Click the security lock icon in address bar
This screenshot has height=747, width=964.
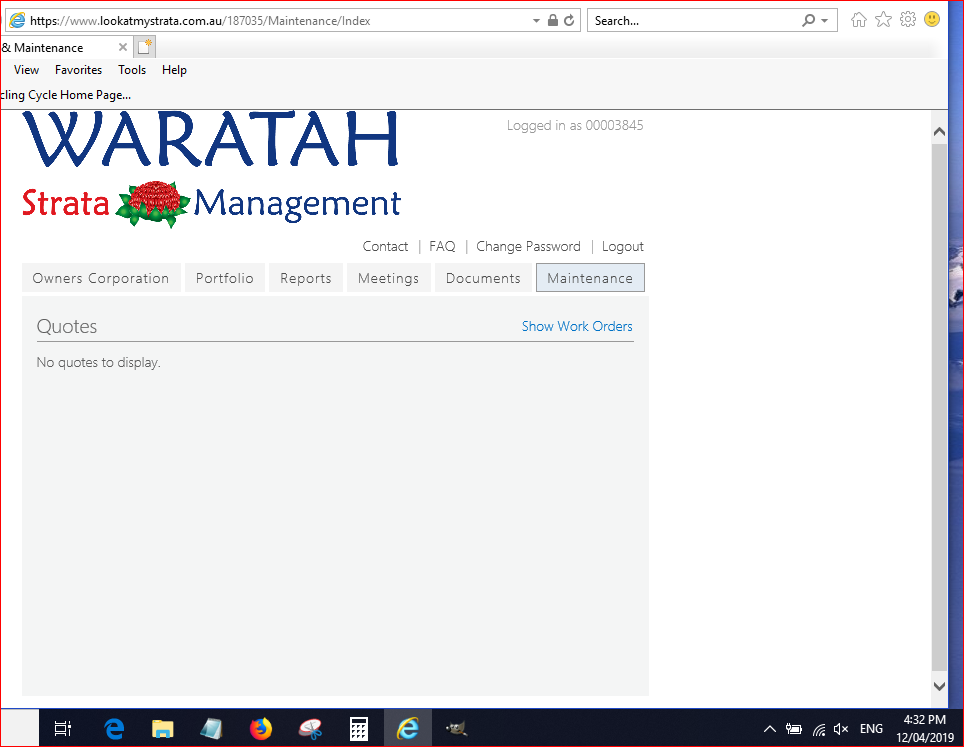pos(553,20)
